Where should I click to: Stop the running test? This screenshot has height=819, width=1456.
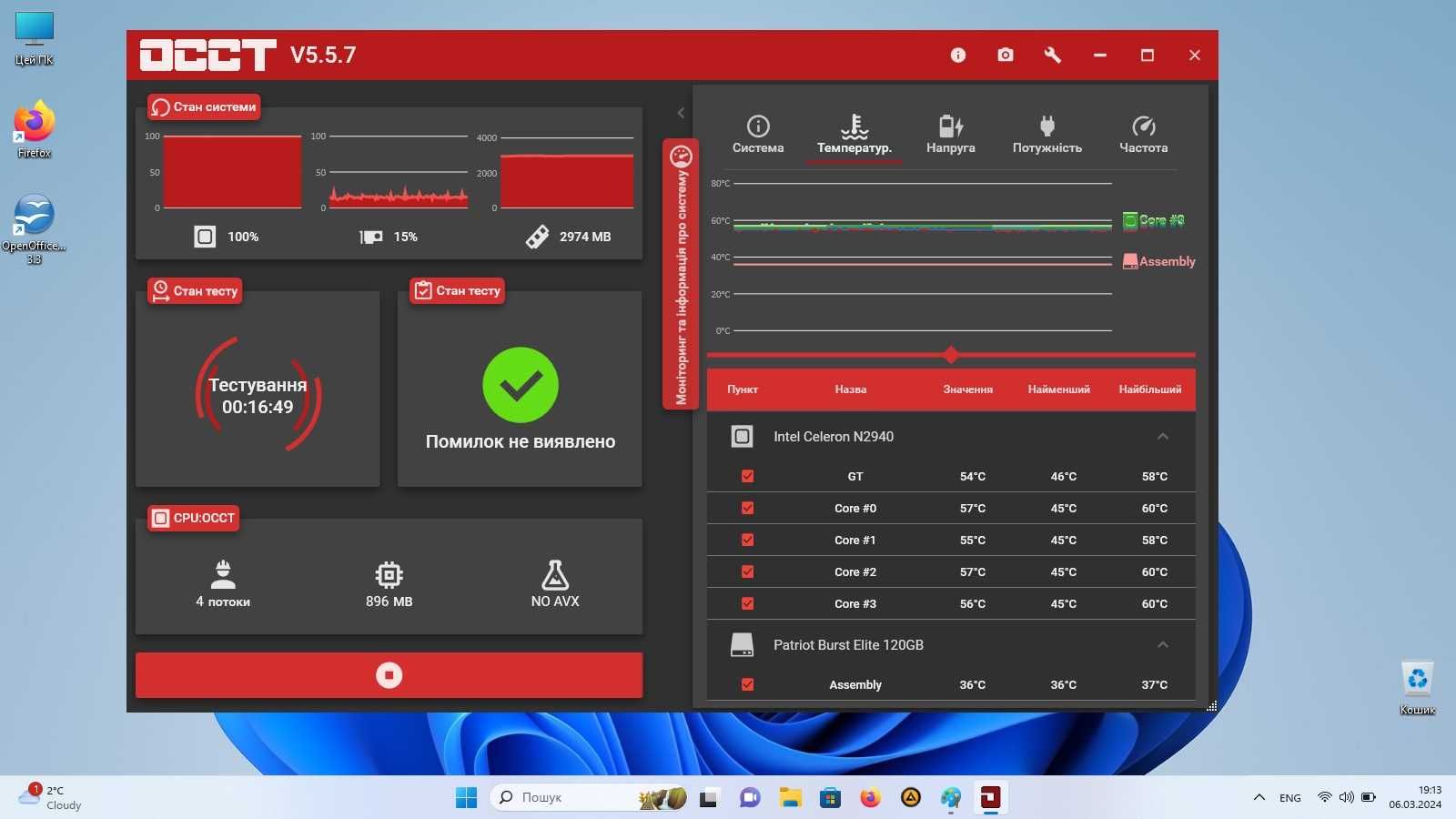389,675
